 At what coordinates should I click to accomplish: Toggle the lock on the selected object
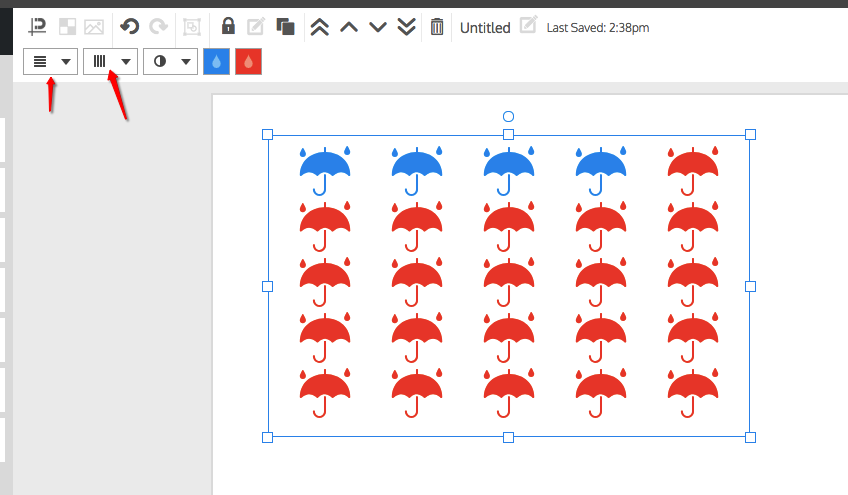tap(228, 27)
